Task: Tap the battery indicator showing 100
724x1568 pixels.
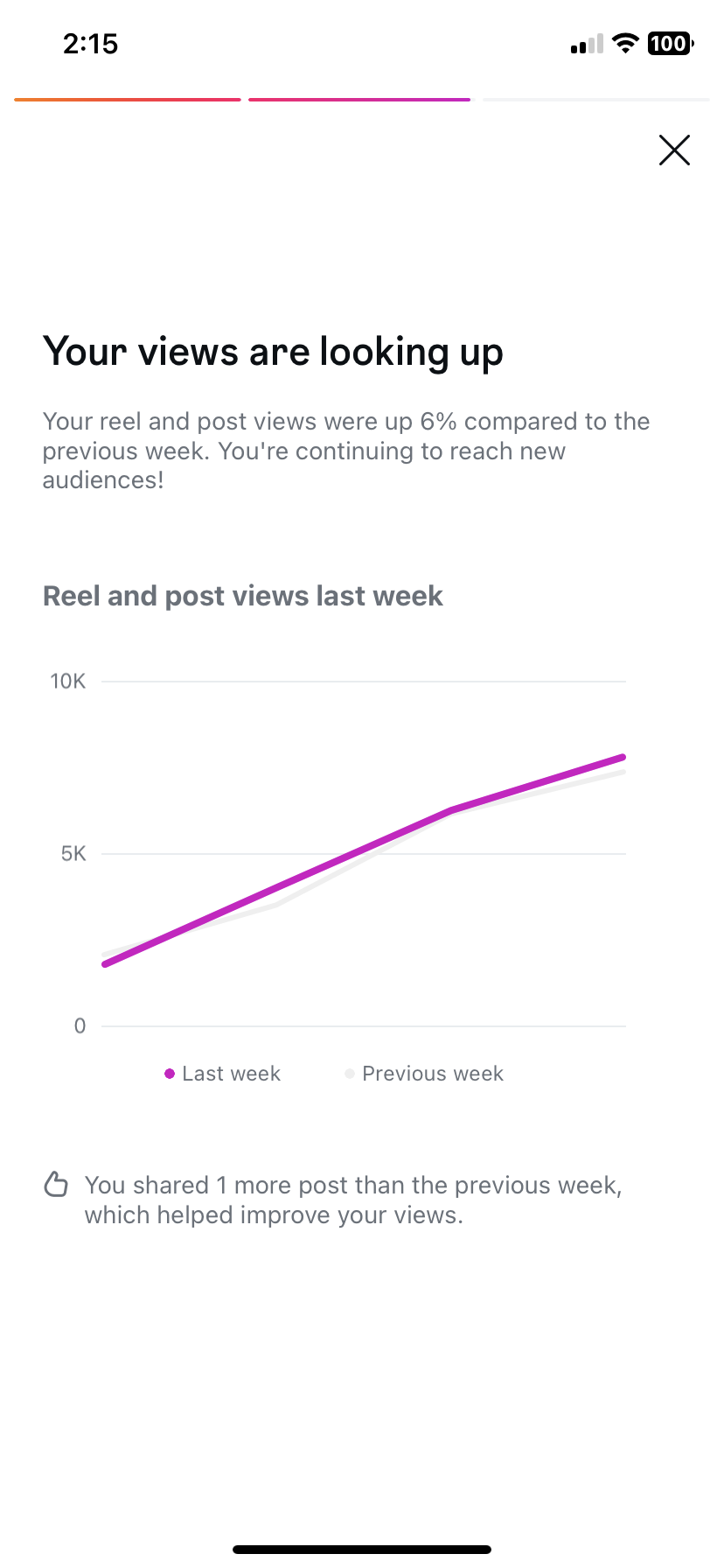Action: (670, 43)
